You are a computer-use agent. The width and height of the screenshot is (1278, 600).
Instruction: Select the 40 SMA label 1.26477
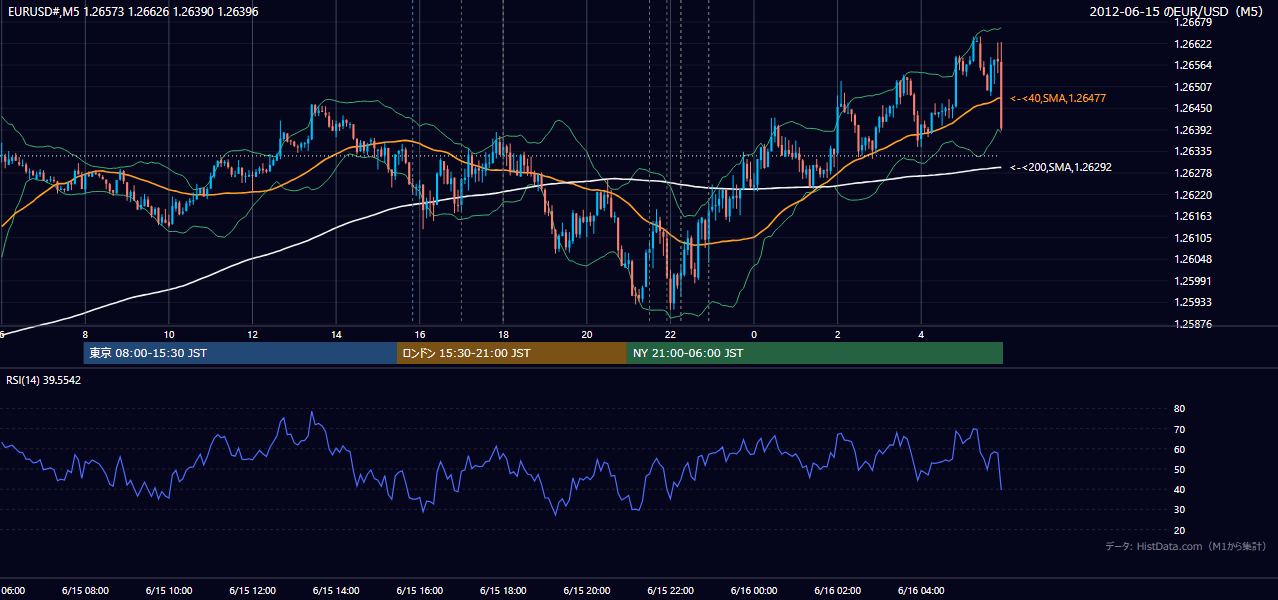coord(1057,98)
